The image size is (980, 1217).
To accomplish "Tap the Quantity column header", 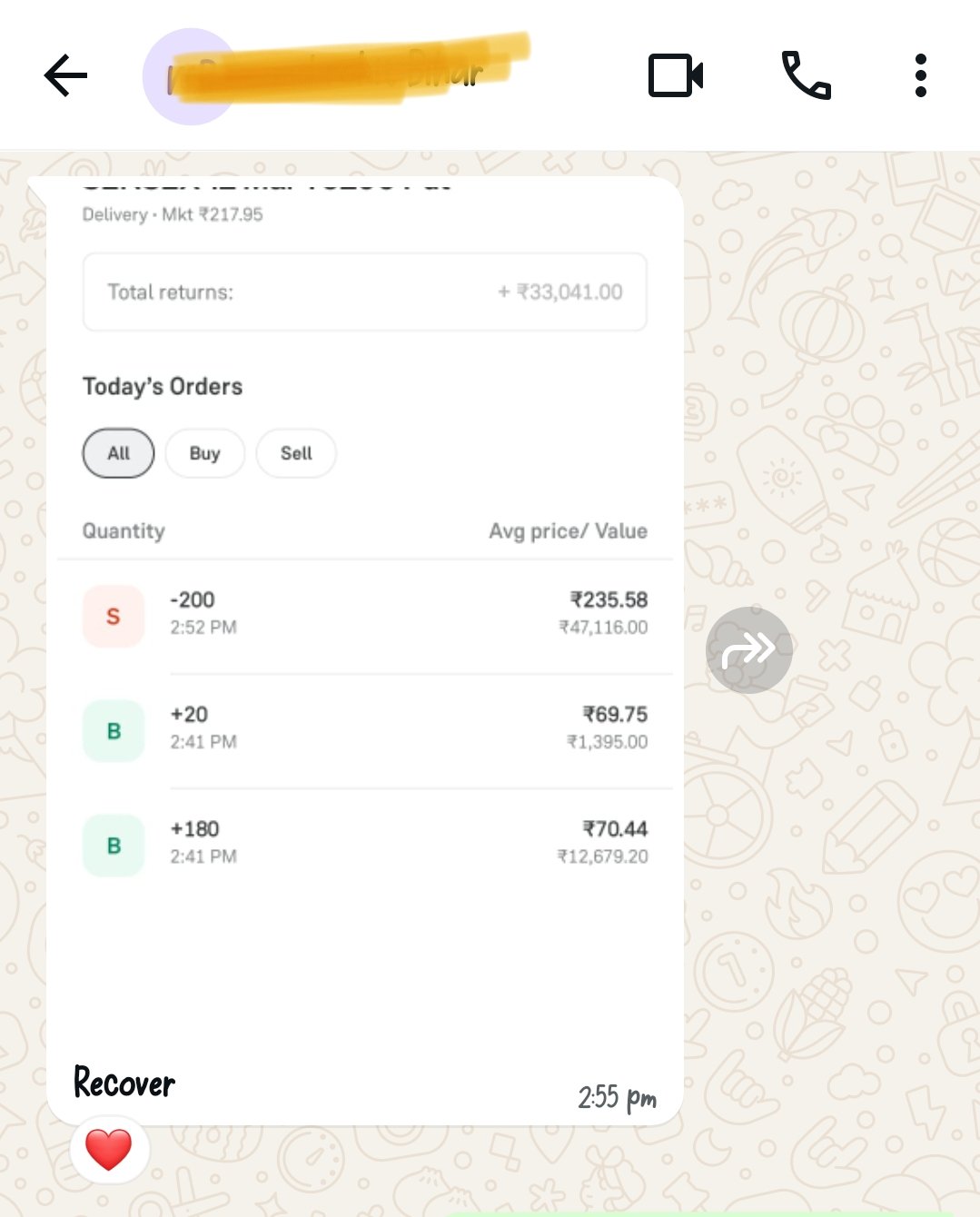I will point(124,531).
